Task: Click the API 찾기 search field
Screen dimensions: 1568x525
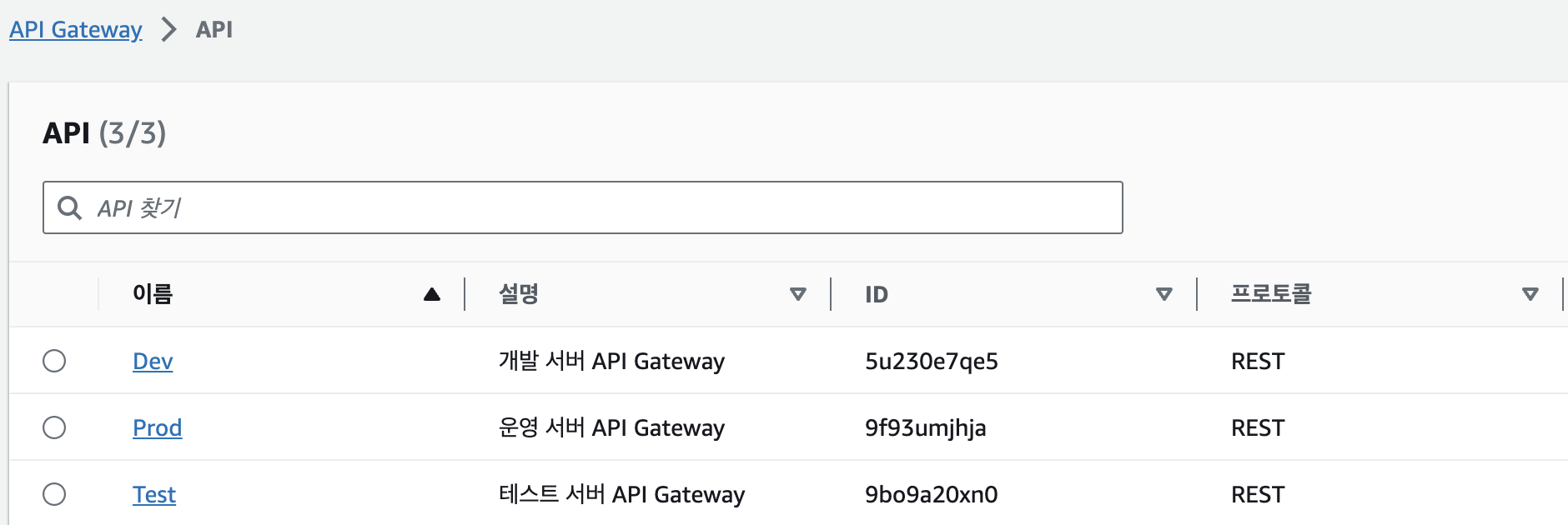Action: (583, 207)
